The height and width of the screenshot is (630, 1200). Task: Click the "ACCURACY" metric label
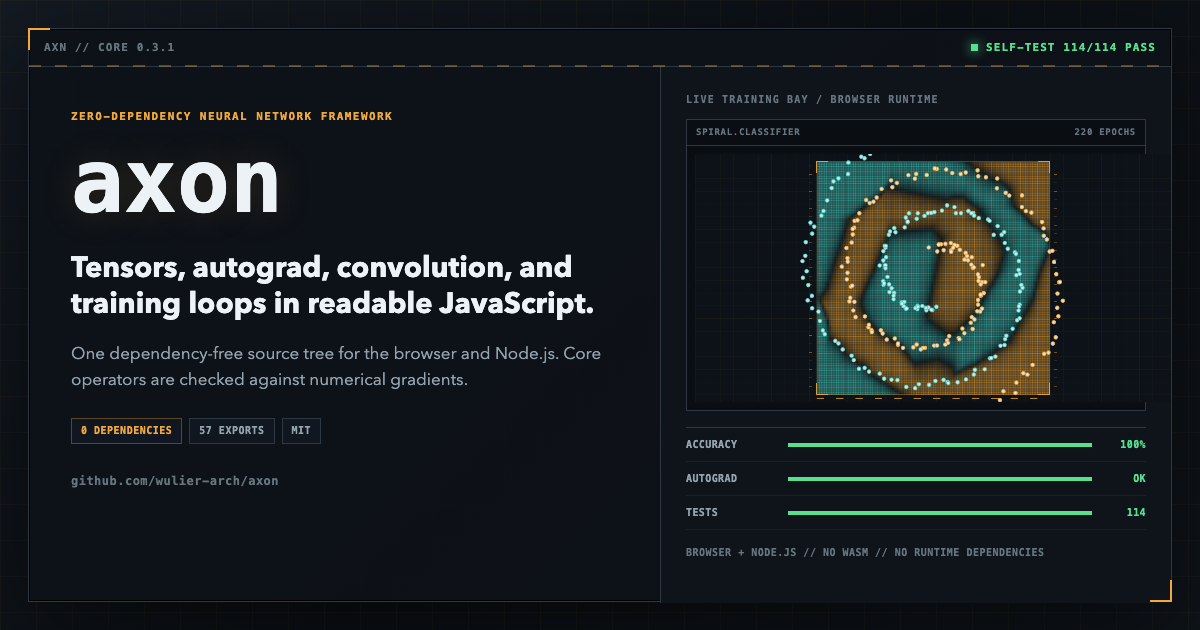711,445
